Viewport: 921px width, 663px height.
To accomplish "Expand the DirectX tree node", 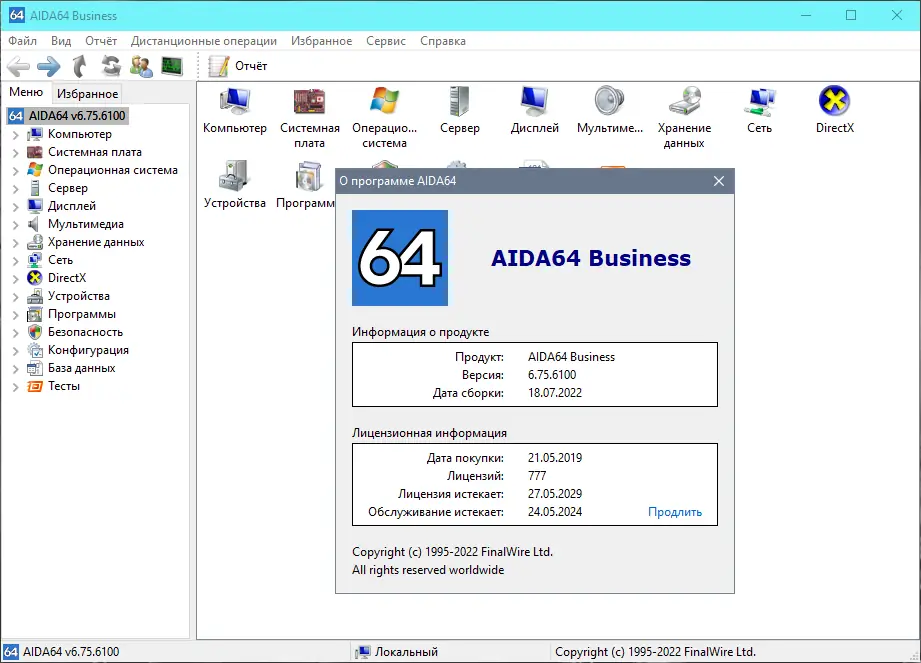I will [x=16, y=279].
